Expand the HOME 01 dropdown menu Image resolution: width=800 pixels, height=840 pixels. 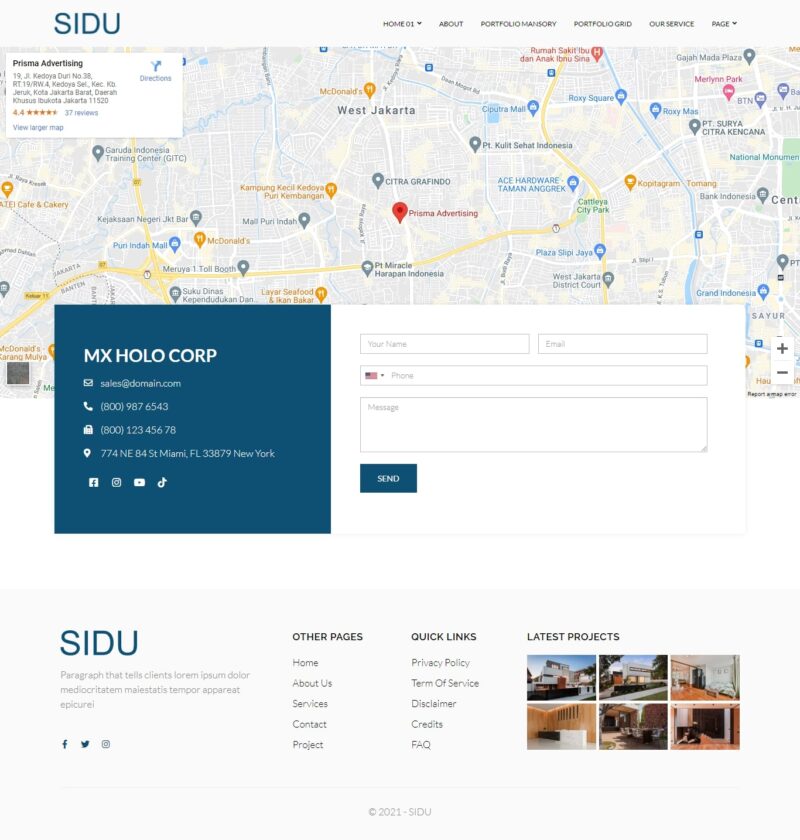coord(402,23)
